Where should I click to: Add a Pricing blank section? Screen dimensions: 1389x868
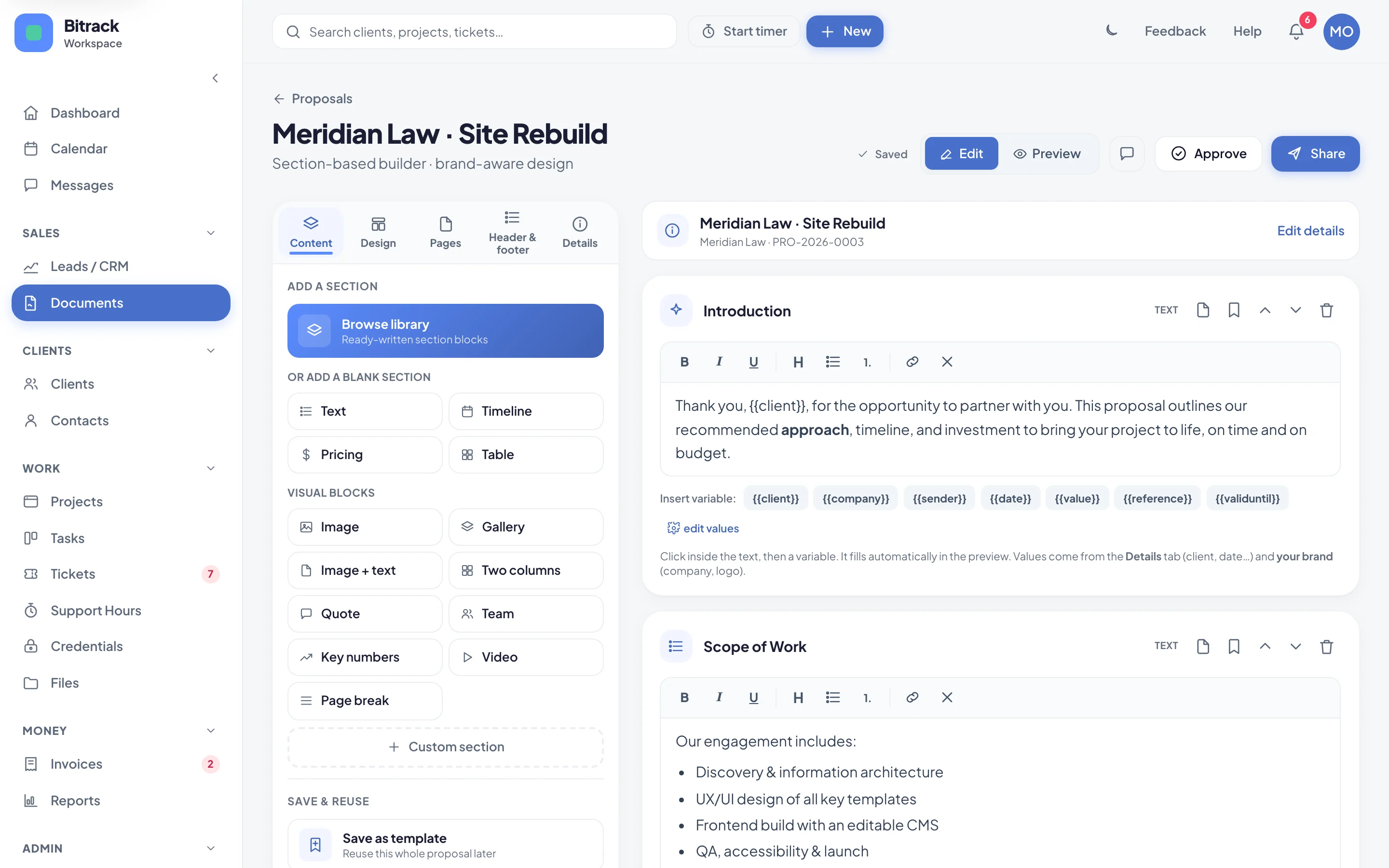click(365, 455)
